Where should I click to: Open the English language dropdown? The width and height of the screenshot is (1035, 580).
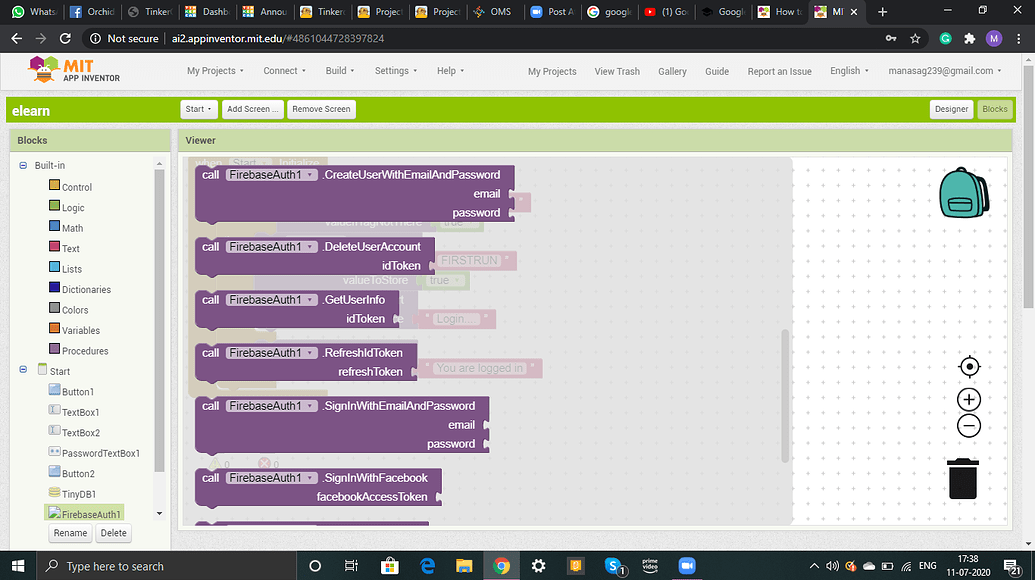850,71
